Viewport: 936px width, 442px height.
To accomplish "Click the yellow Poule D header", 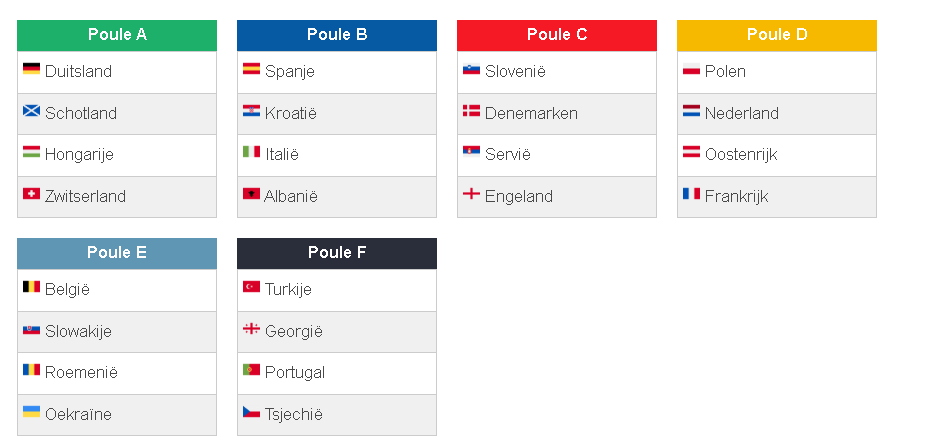I will tap(777, 35).
